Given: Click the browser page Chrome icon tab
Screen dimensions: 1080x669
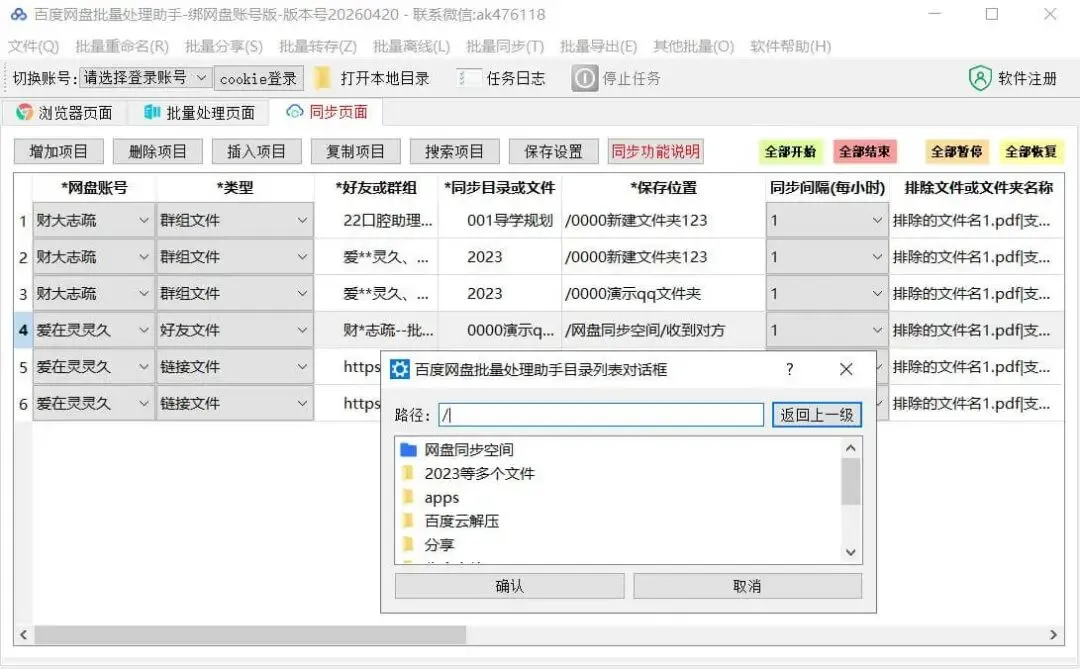Looking at the screenshot, I should pos(25,112).
